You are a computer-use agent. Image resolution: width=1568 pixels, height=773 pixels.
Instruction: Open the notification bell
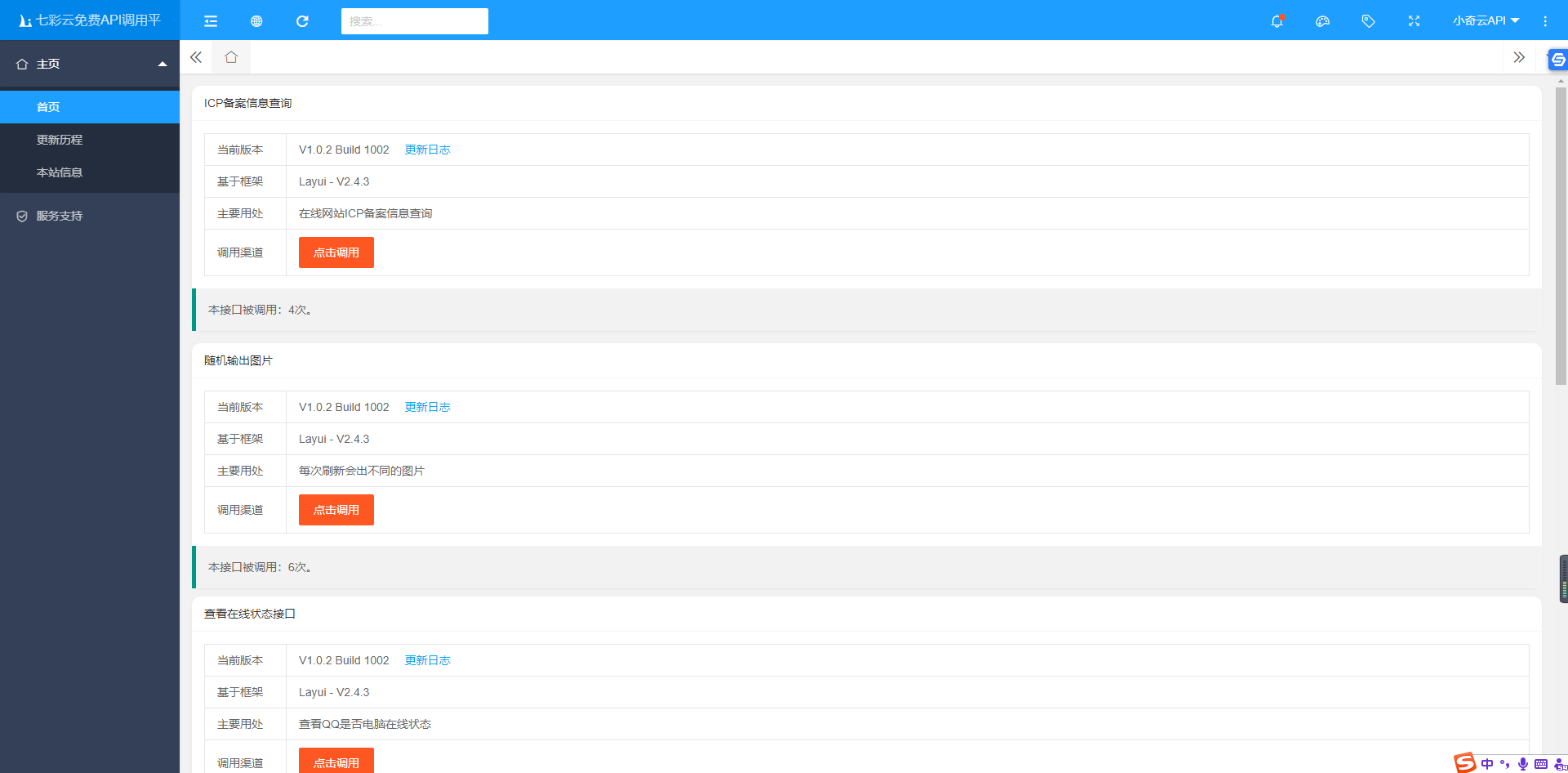tap(1276, 21)
